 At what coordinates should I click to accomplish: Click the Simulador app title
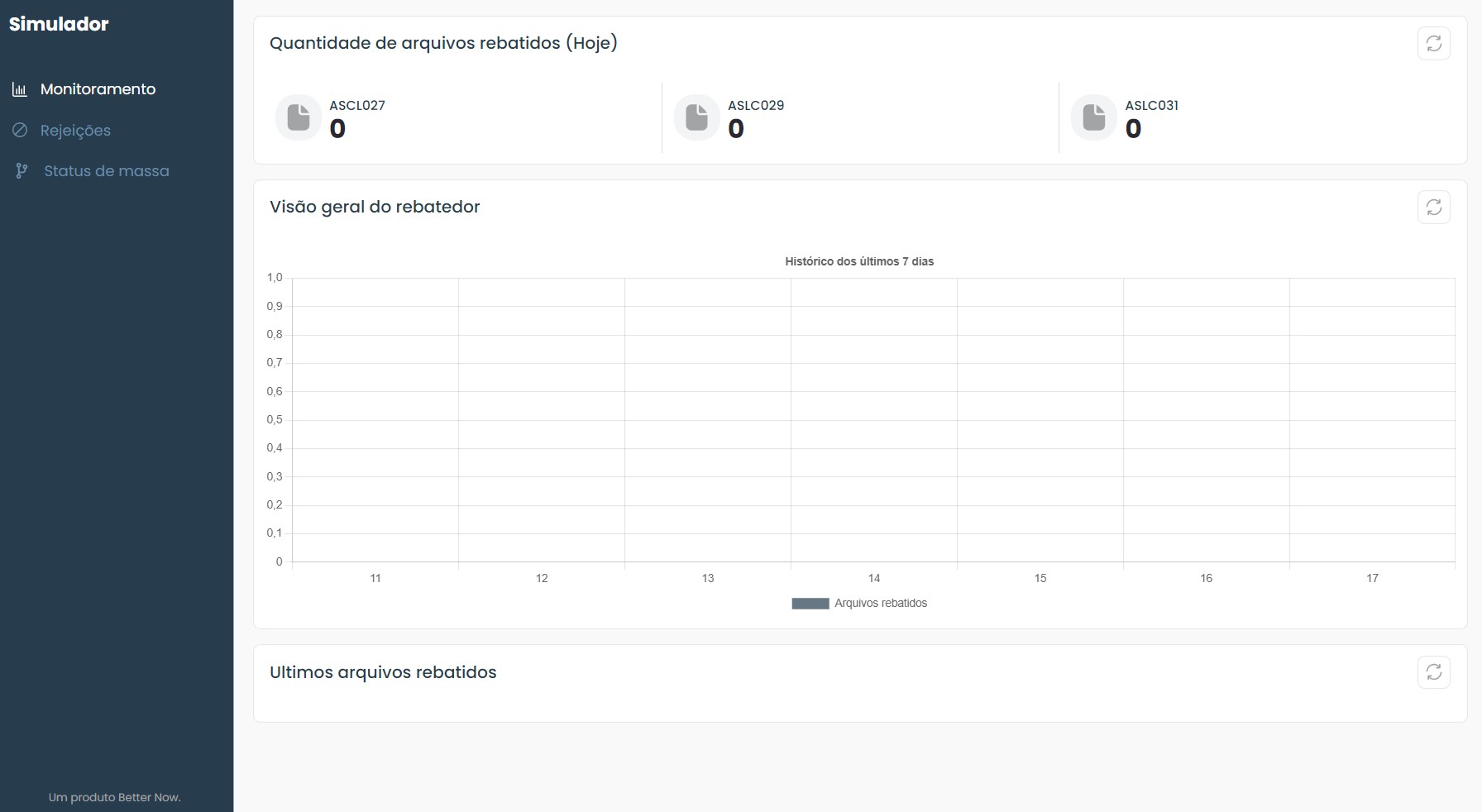point(58,24)
